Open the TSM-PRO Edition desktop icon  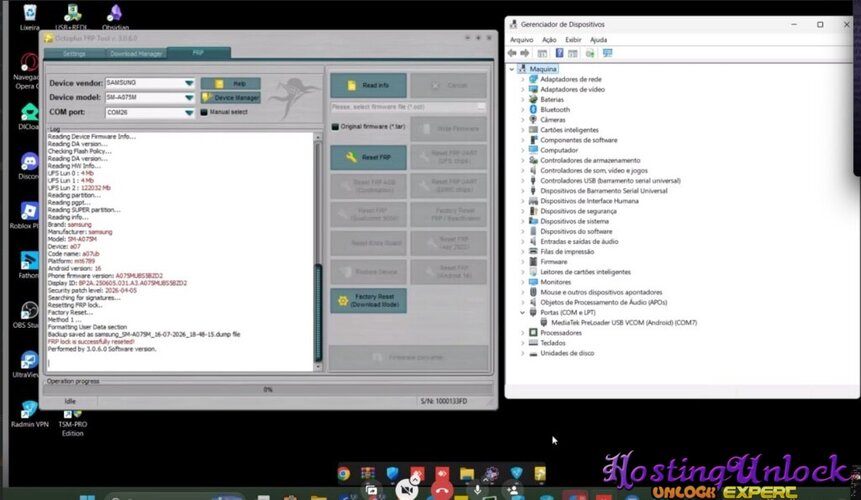tap(72, 422)
